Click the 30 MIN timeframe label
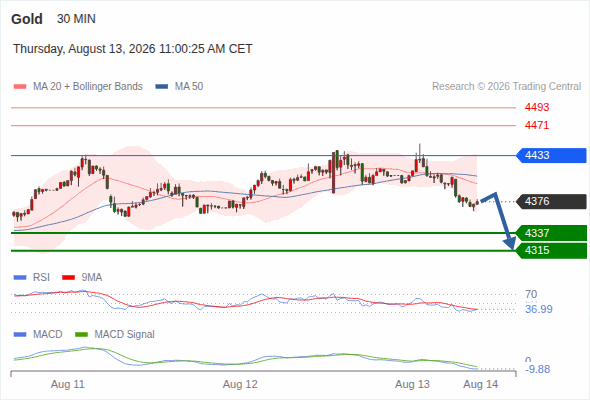 pyautogui.click(x=76, y=19)
